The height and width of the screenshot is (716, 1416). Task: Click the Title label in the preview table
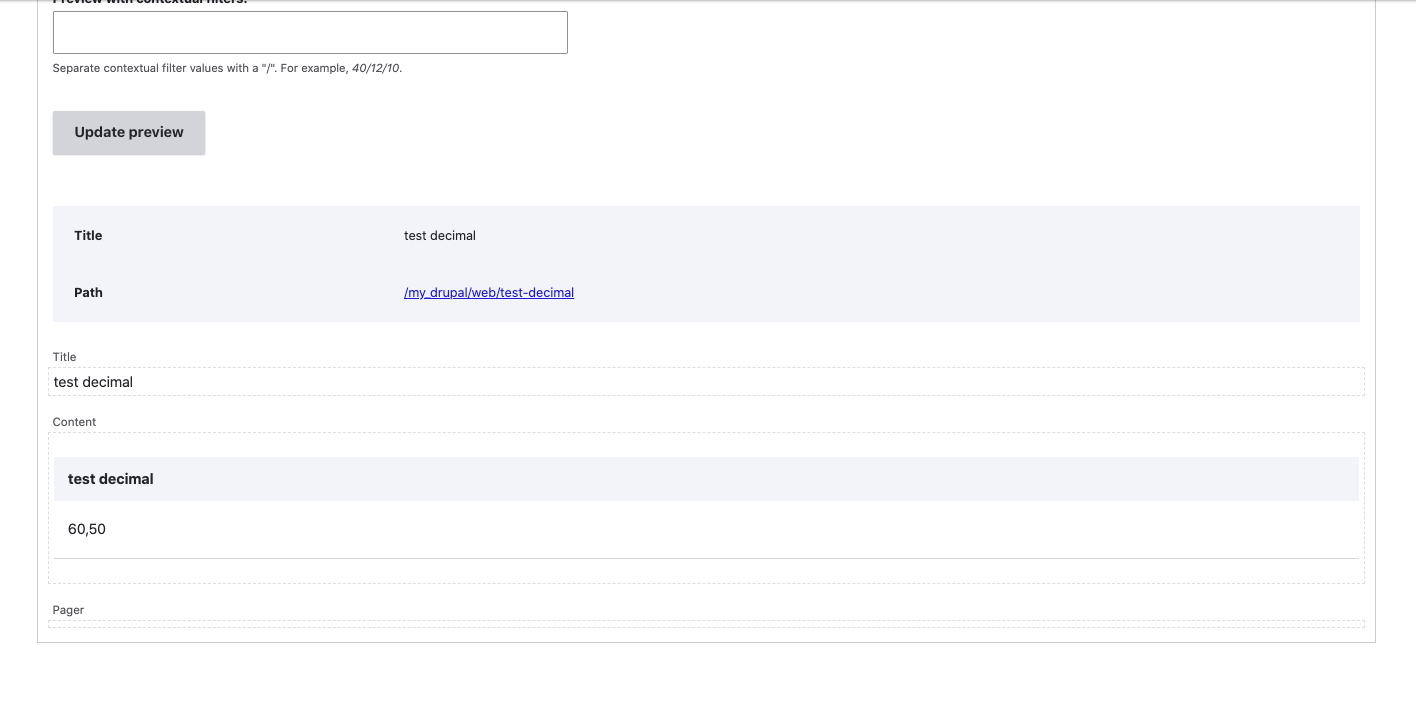87,235
